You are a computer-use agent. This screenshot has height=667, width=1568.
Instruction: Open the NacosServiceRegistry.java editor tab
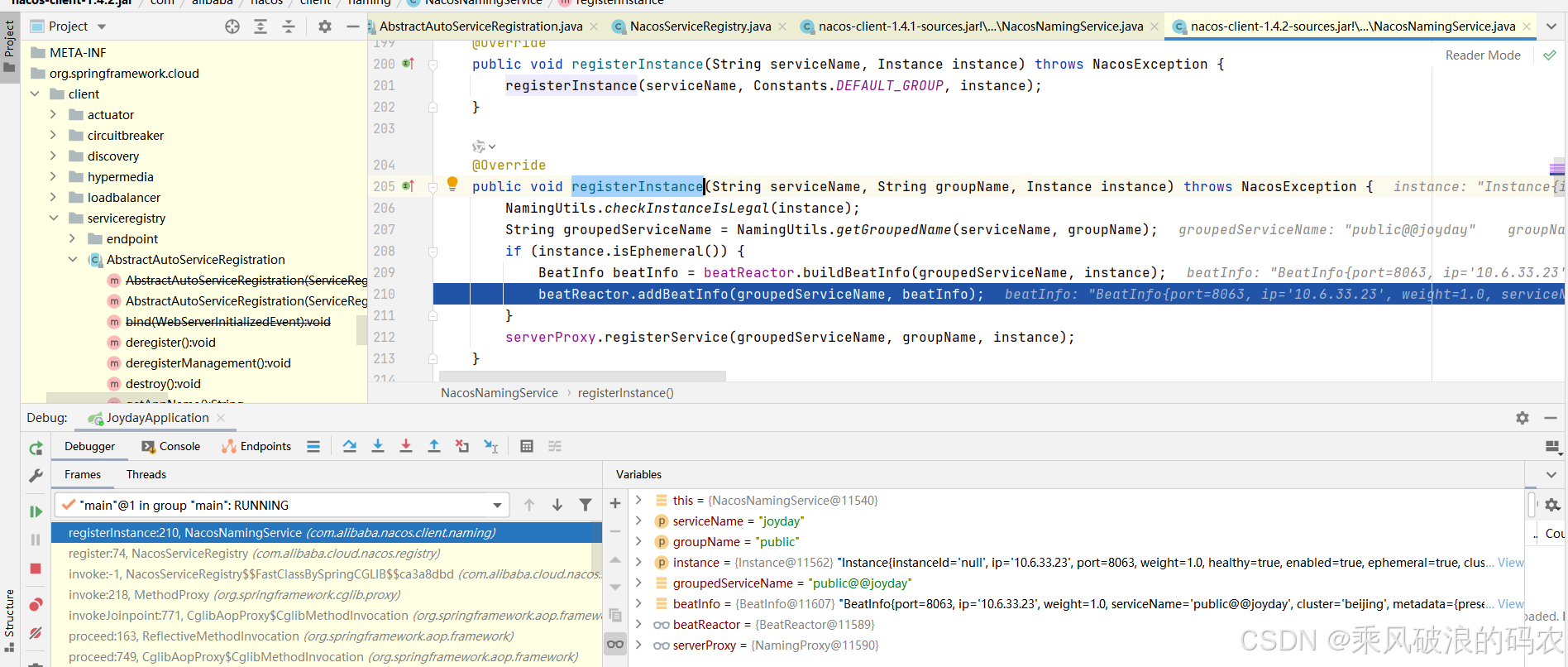[x=700, y=26]
